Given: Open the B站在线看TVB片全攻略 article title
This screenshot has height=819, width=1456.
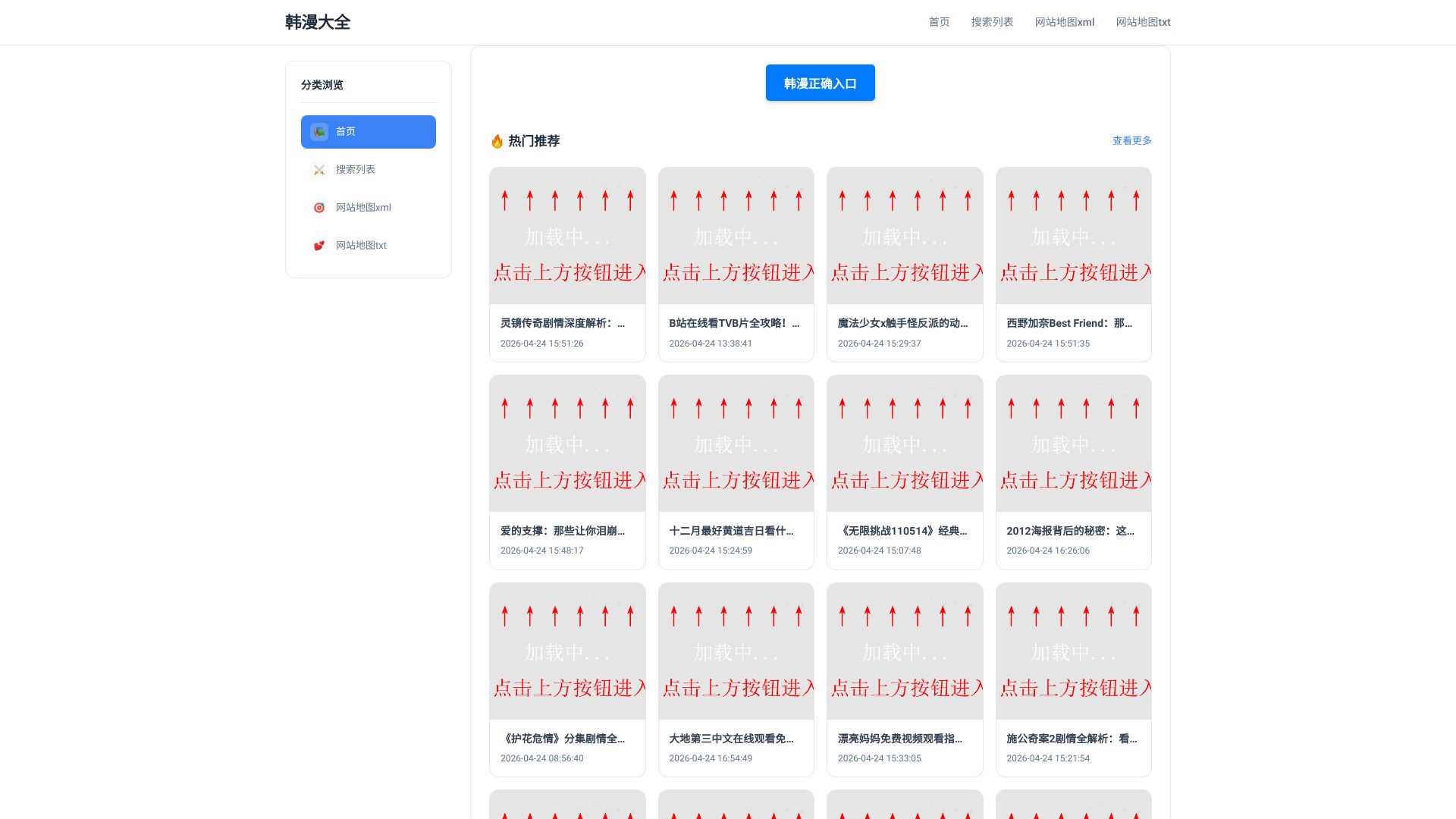Looking at the screenshot, I should pos(734,323).
